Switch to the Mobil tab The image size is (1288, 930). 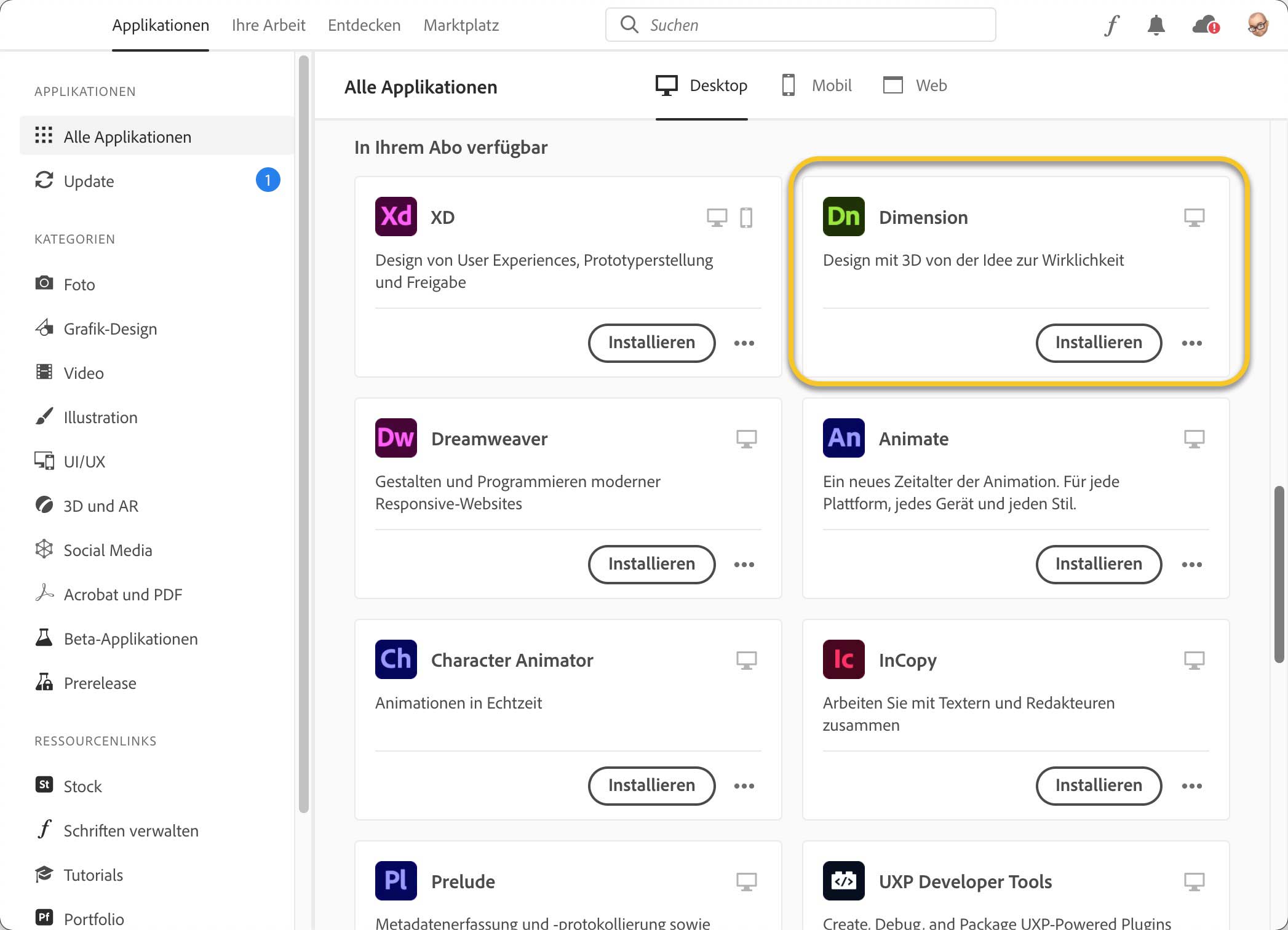[817, 85]
